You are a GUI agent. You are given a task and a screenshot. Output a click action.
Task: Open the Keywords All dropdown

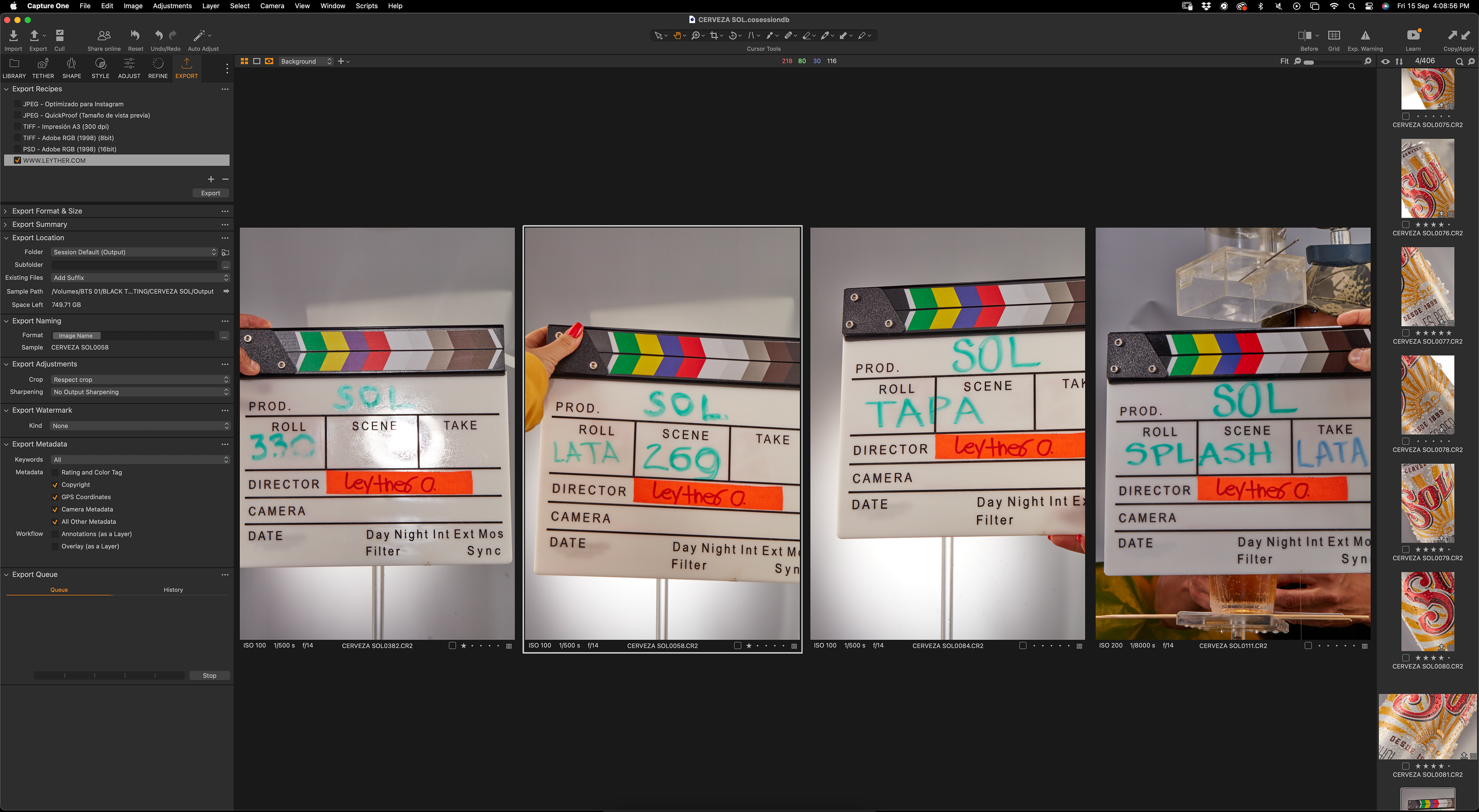pyautogui.click(x=141, y=460)
